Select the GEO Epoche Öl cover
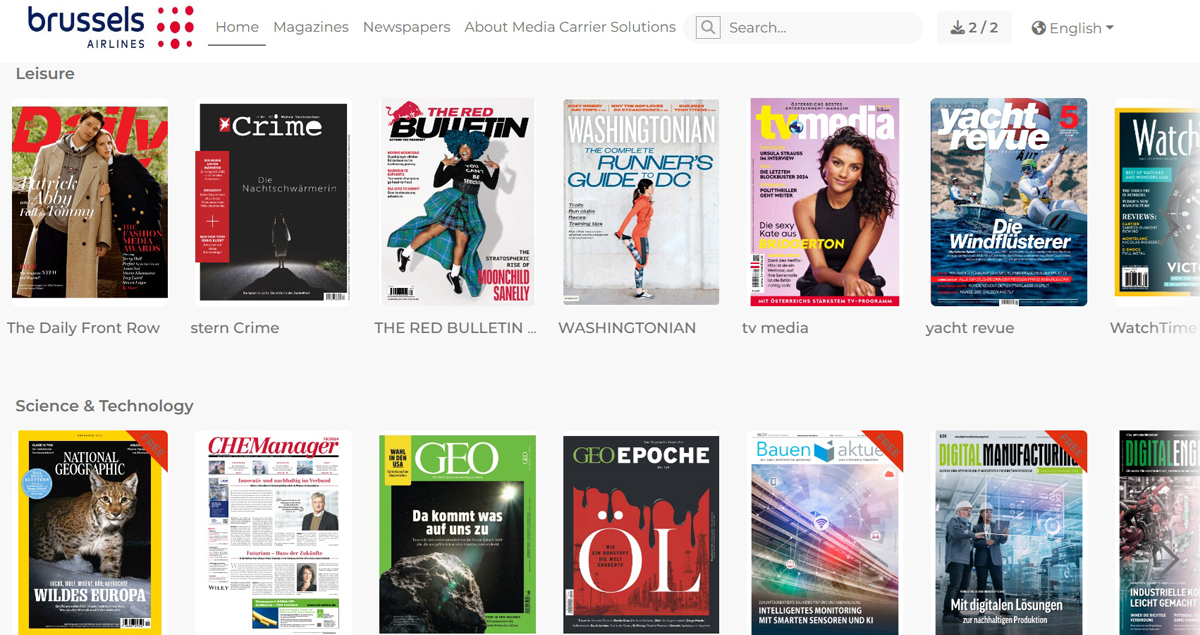This screenshot has height=635, width=1200. point(641,532)
